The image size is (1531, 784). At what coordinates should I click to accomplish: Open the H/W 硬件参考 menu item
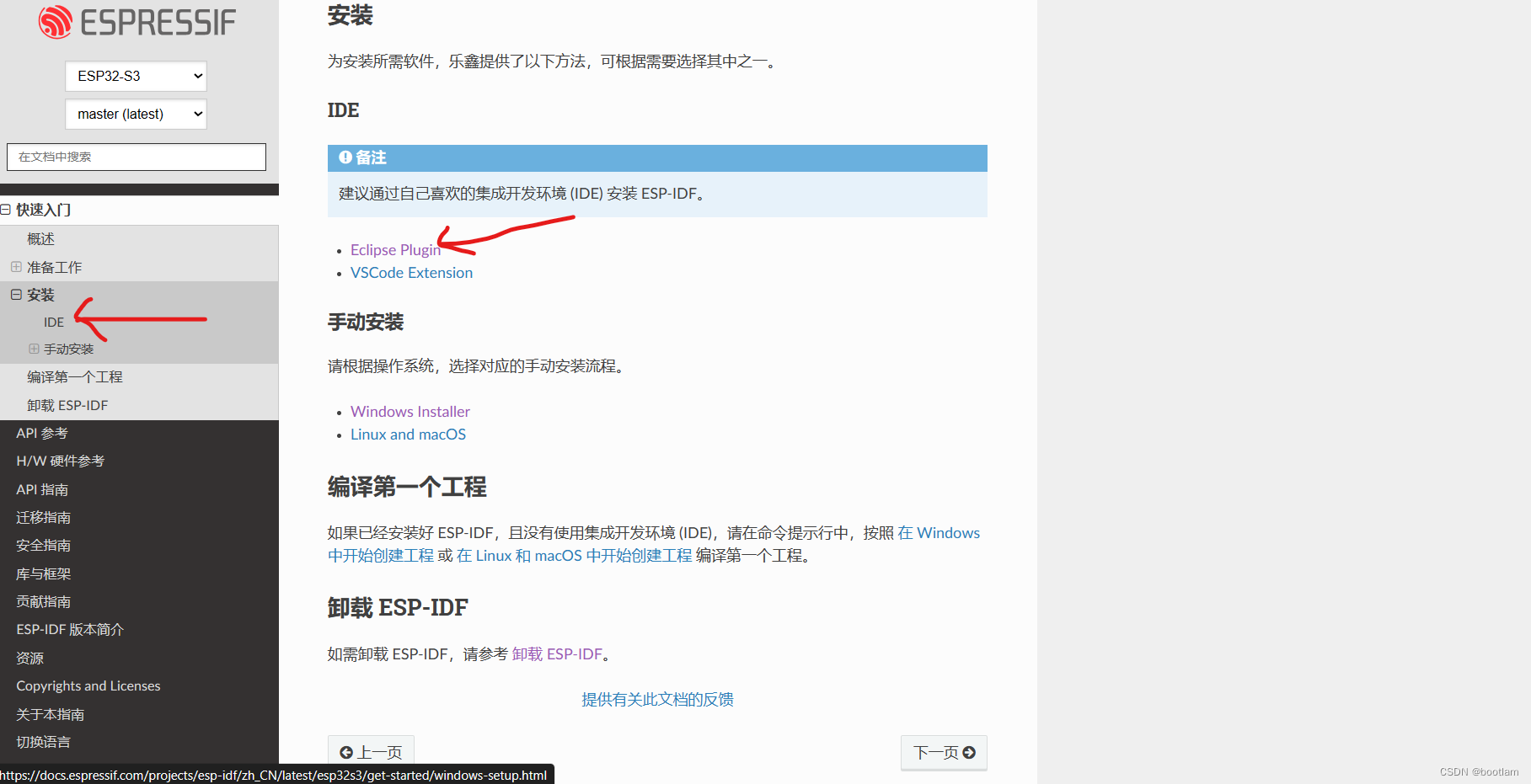pyautogui.click(x=61, y=461)
